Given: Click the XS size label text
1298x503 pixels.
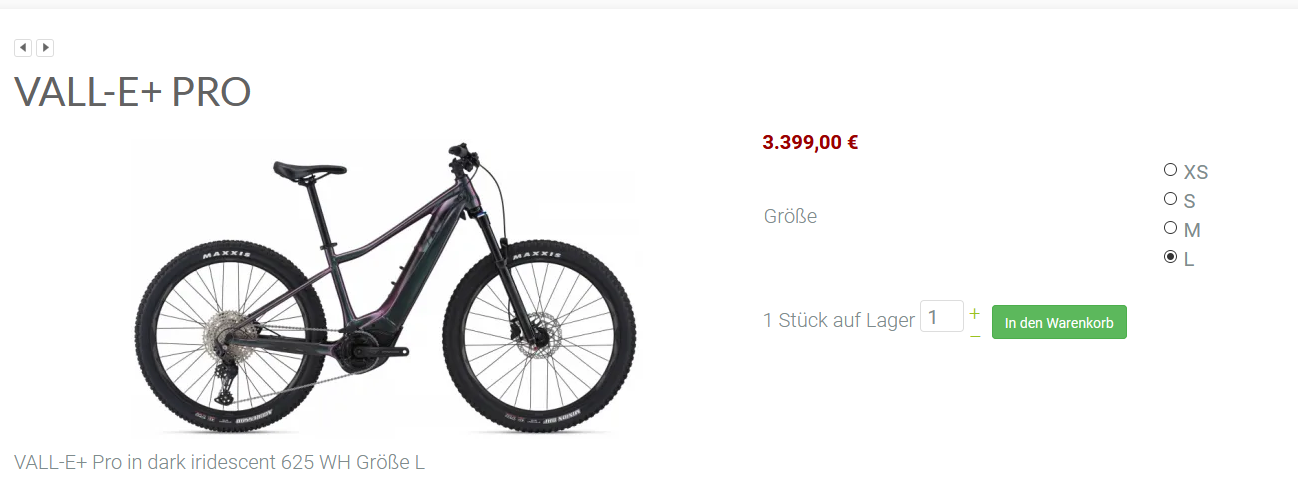Looking at the screenshot, I should (x=1196, y=172).
